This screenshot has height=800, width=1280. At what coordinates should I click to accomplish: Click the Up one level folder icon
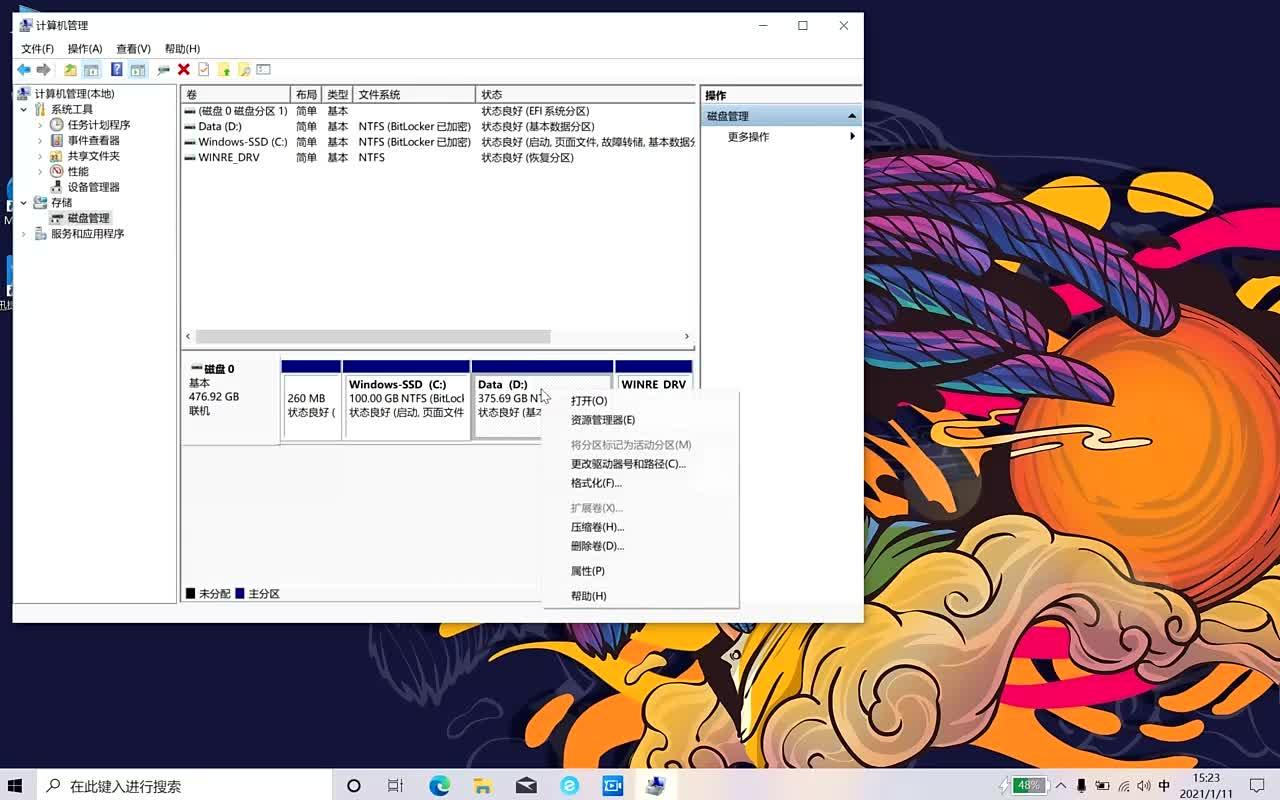click(x=70, y=70)
